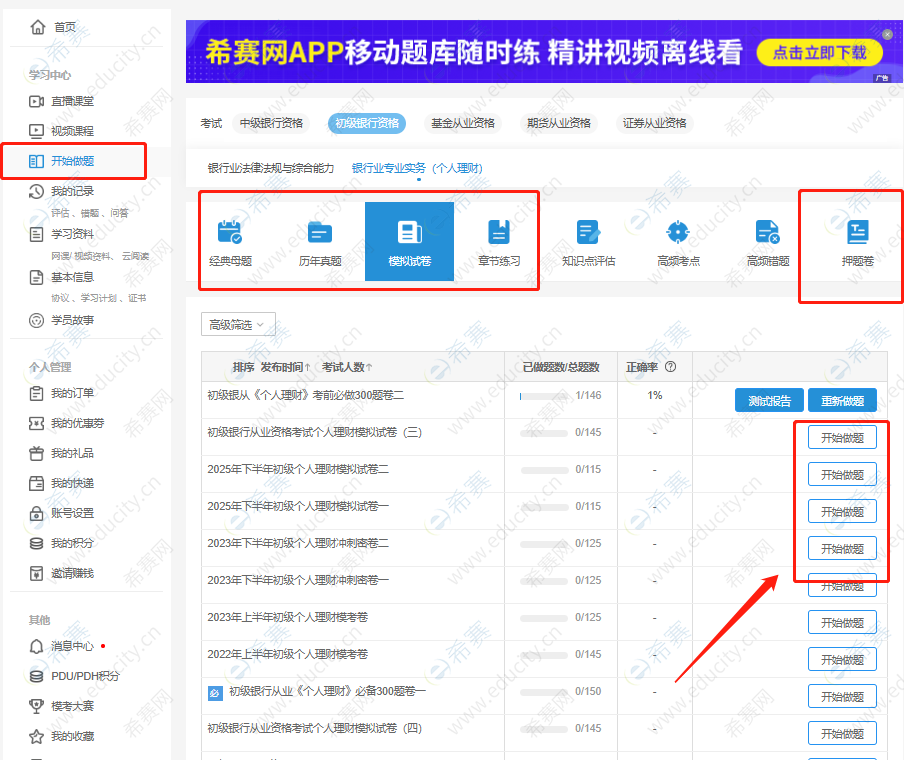The width and height of the screenshot is (904, 762).
Task: Click progress bar of 0/150 row
Action: (x=544, y=692)
